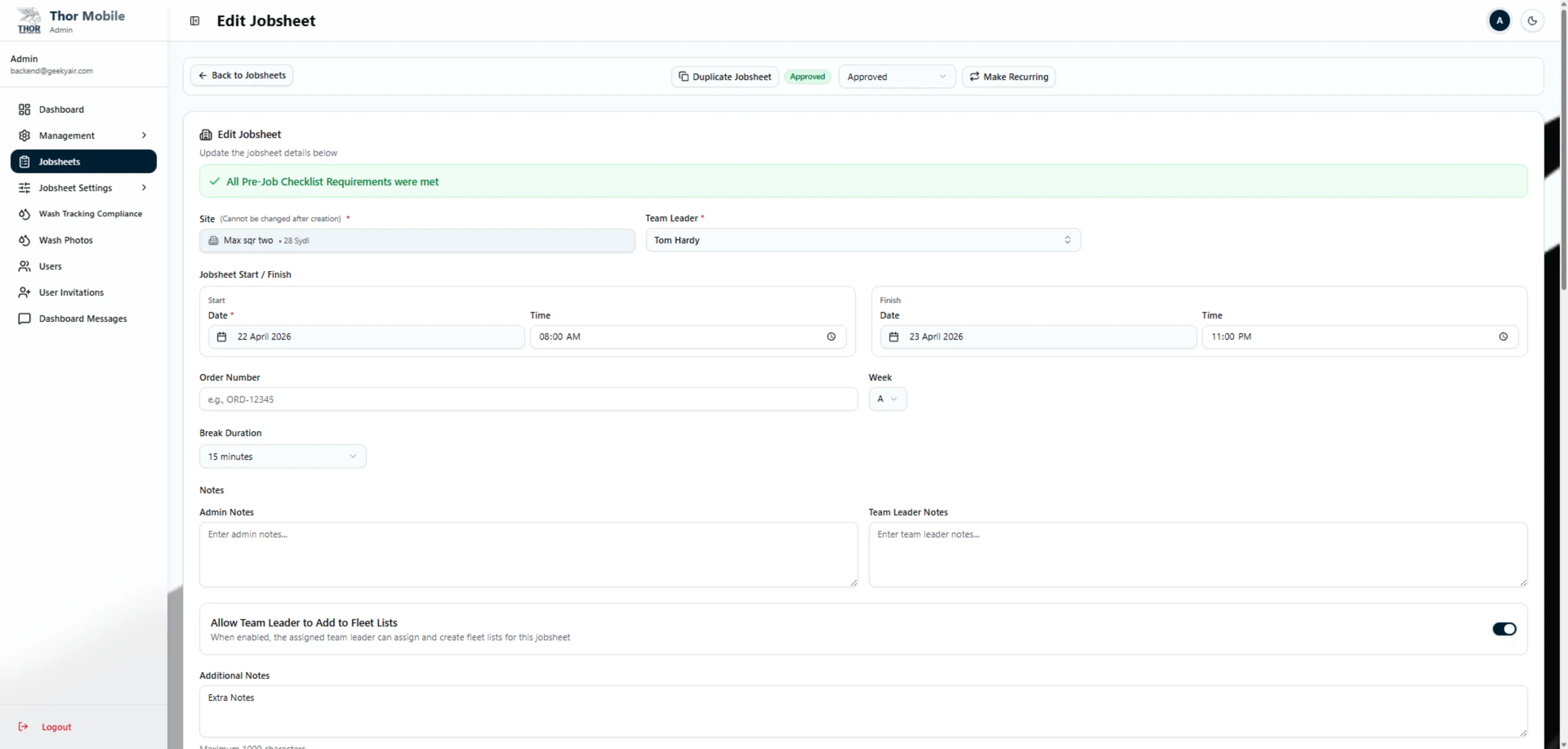Screen dimensions: 1568x749
Task: Open the Finish Date 23 April 2026 picker
Action: pyautogui.click(x=1038, y=337)
